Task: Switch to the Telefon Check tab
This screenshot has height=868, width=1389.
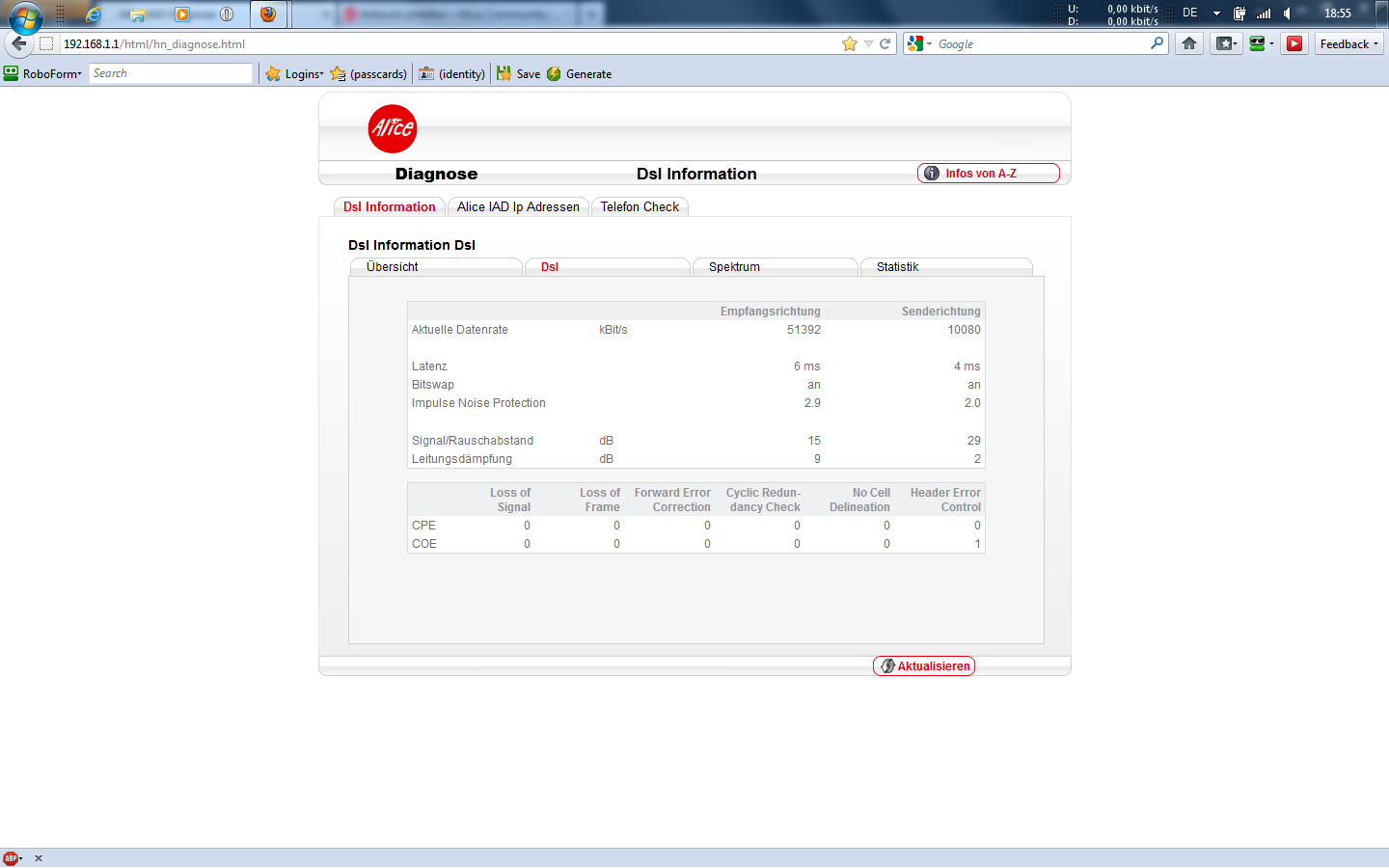Action: click(640, 207)
